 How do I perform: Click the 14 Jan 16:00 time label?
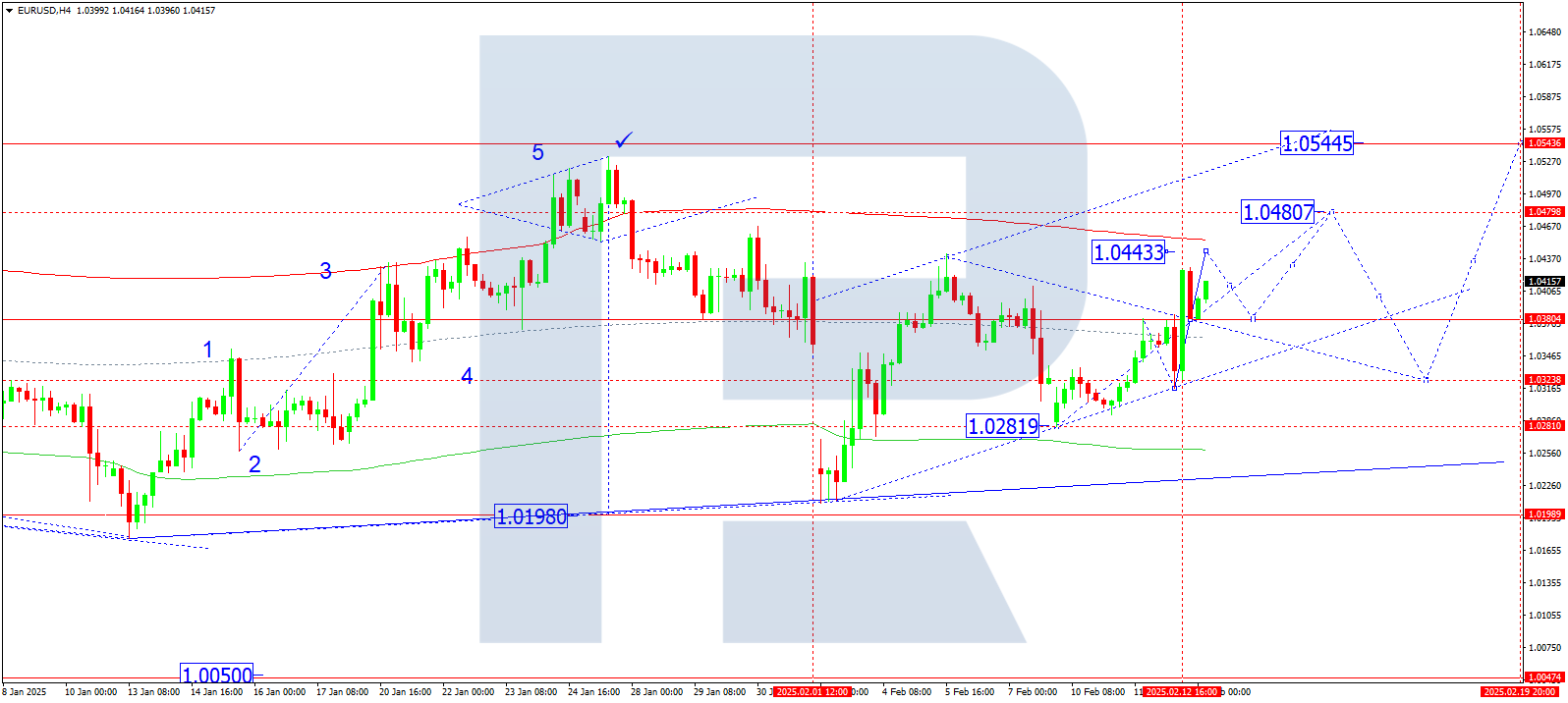coord(216,692)
